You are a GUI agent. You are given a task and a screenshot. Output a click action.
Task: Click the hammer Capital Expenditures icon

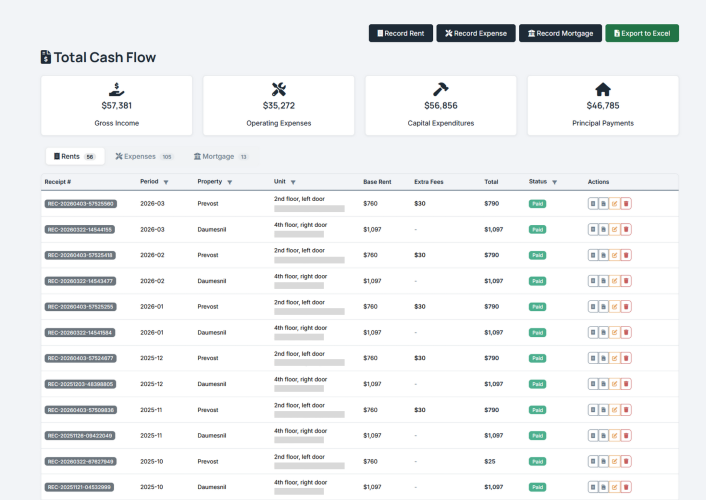441,89
